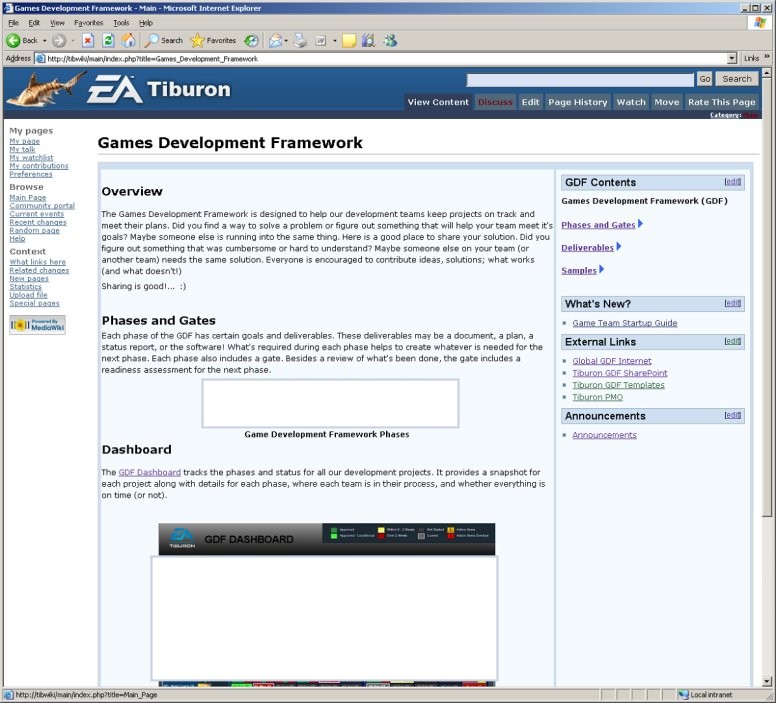Click the Framework Phases image placeholder
The height and width of the screenshot is (703, 776).
click(x=330, y=403)
